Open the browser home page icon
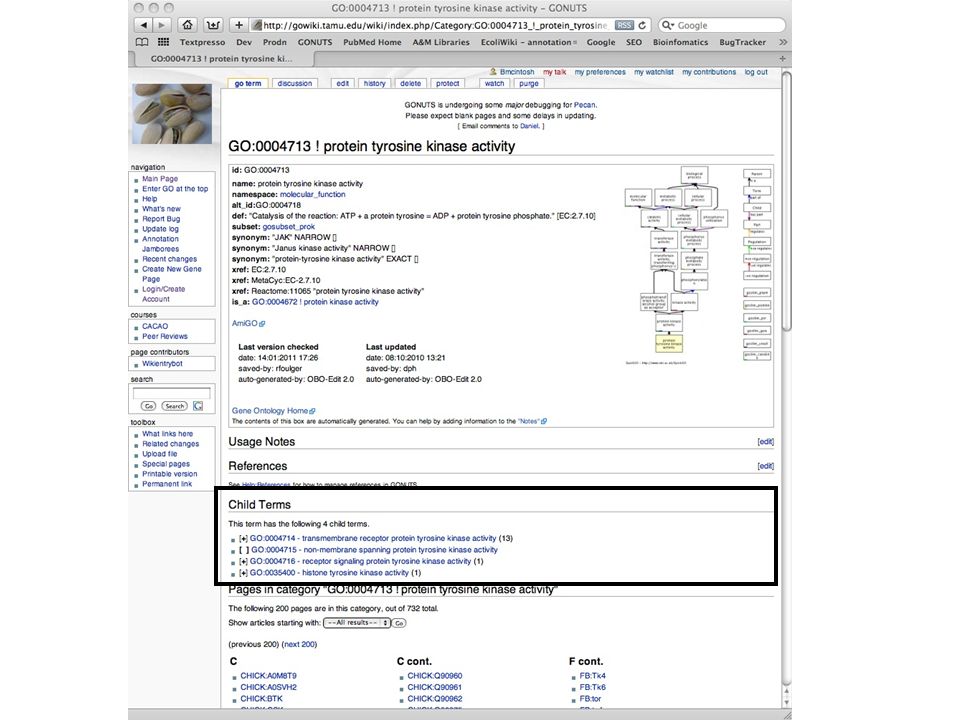Viewport: 960px width, 720px height. point(187,25)
